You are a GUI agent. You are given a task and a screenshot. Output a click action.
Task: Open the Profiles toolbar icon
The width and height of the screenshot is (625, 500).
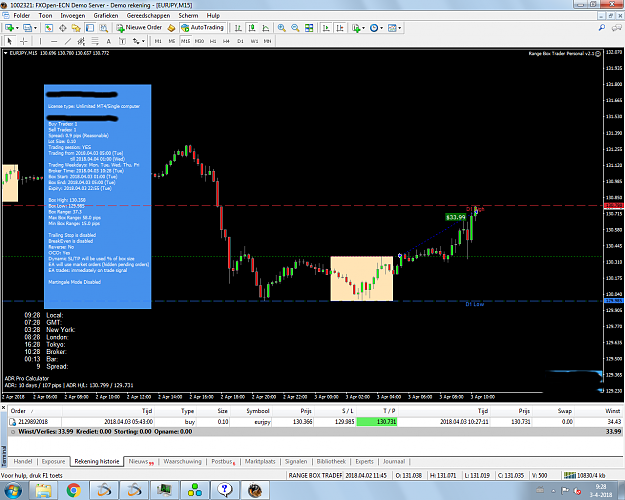point(28,28)
